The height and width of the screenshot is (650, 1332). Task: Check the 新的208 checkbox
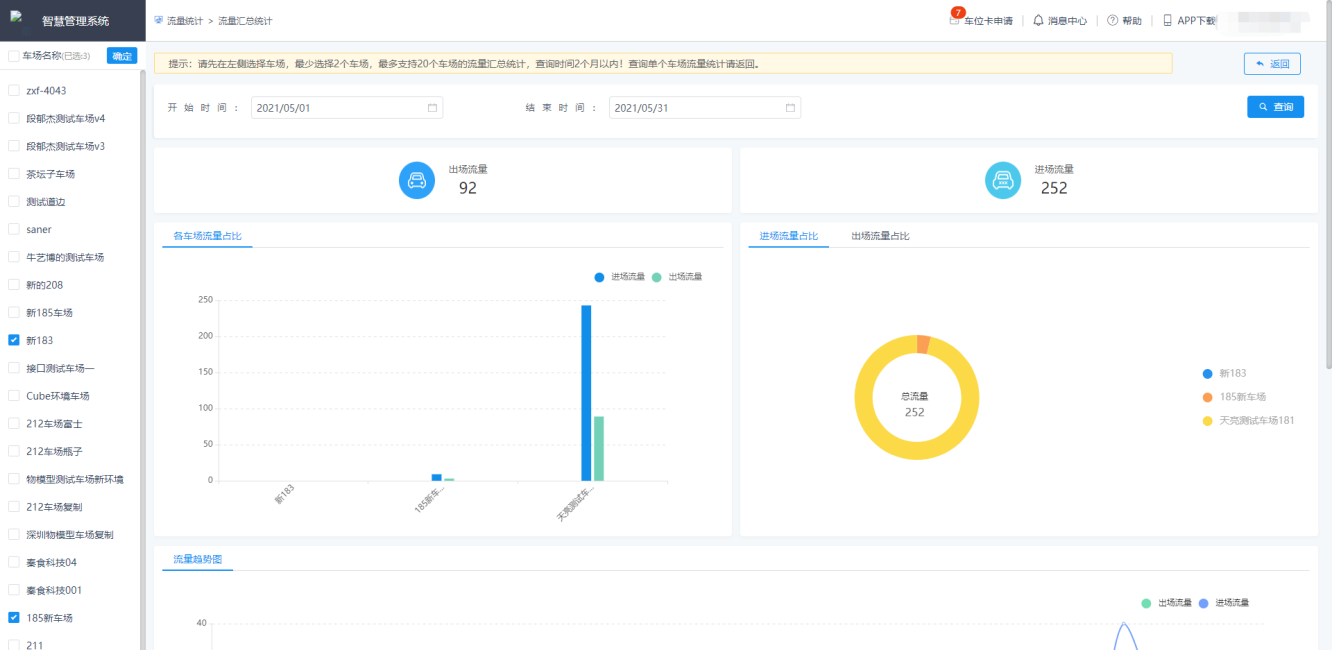14,285
